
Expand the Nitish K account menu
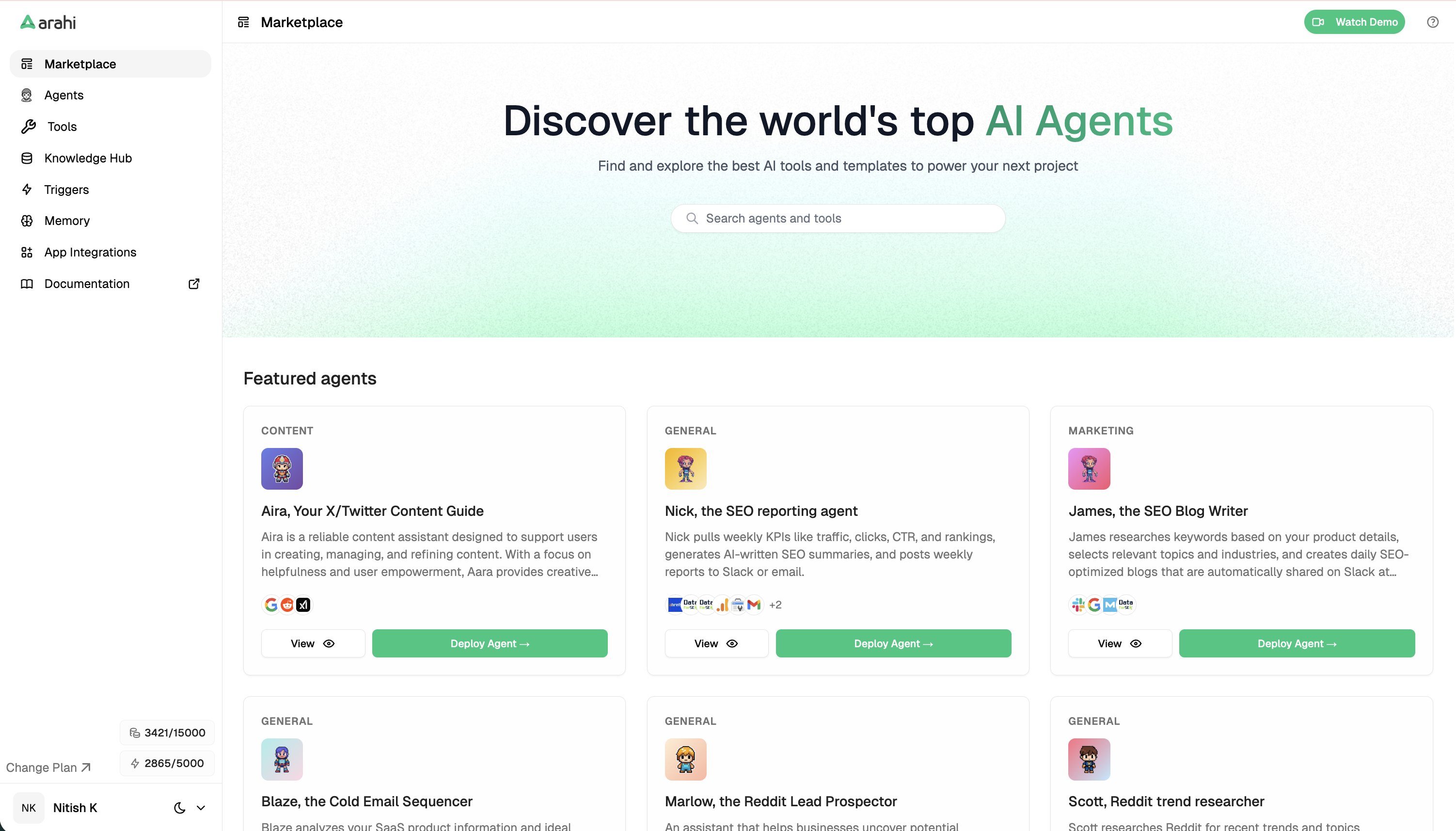click(201, 808)
